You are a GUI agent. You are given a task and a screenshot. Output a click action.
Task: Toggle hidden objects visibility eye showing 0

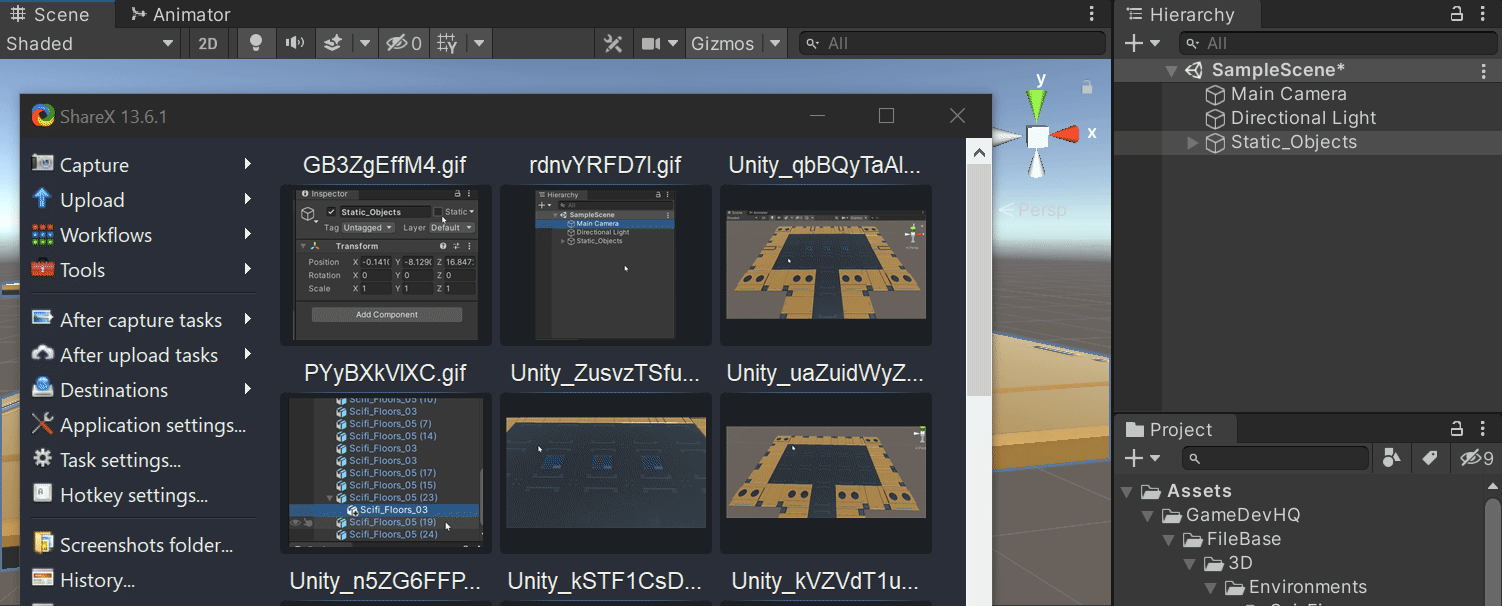pos(404,43)
